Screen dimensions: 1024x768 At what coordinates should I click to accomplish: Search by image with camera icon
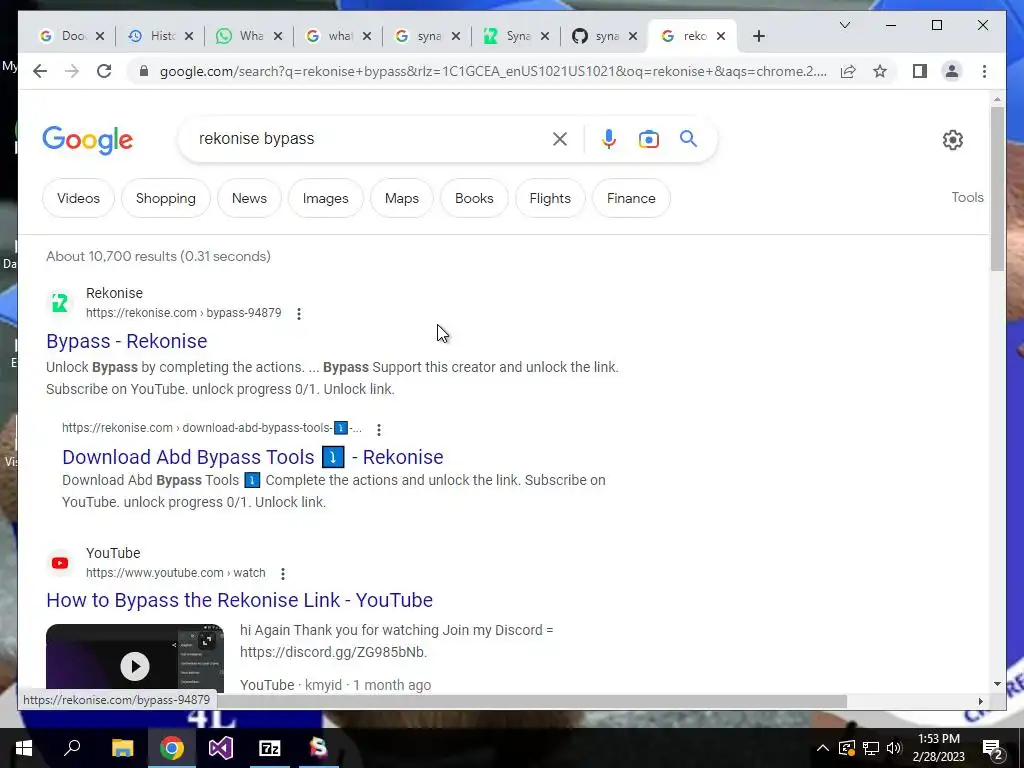(x=648, y=139)
